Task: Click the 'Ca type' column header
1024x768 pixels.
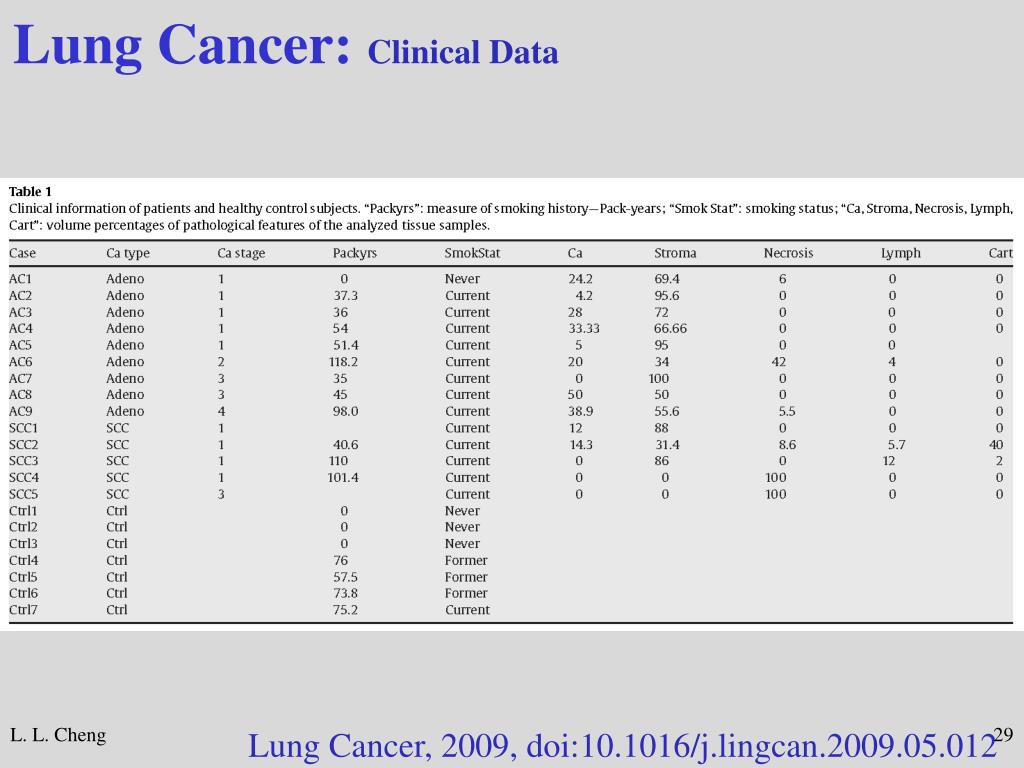Action: tap(127, 253)
